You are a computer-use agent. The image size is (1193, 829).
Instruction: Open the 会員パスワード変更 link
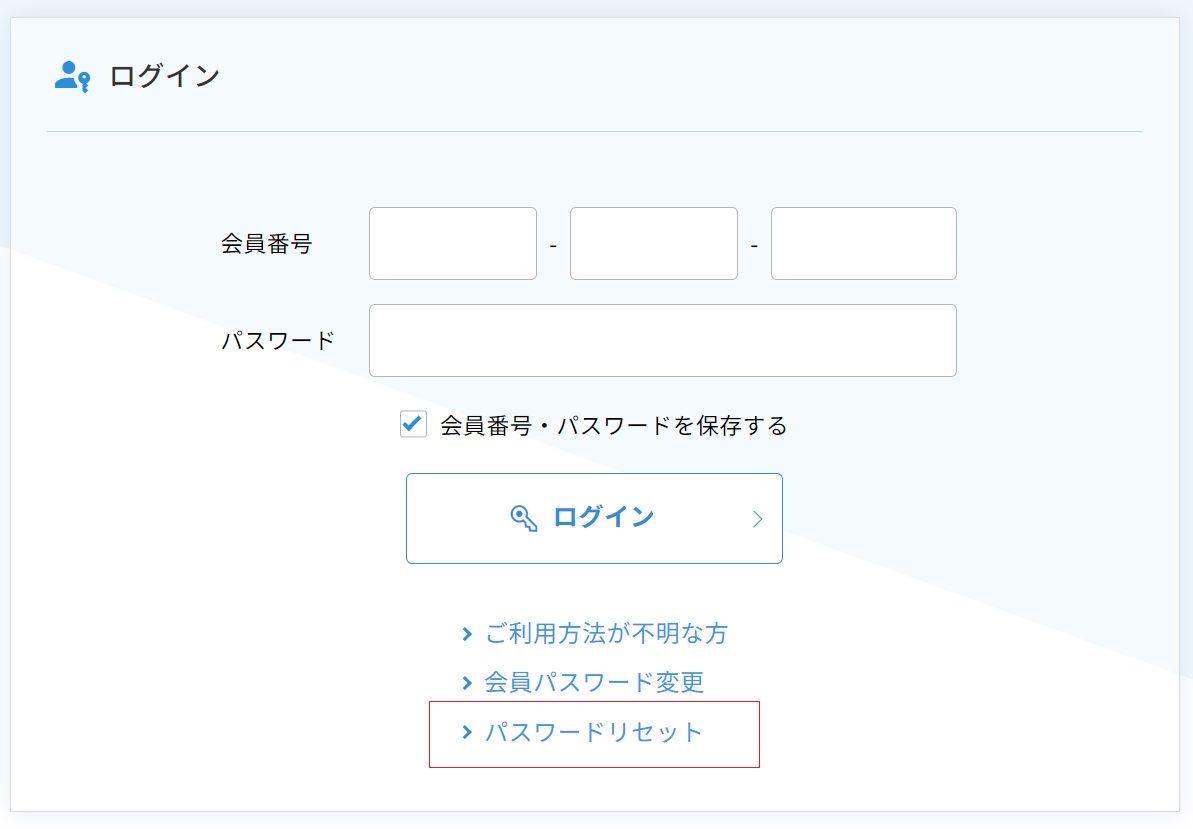coord(594,683)
